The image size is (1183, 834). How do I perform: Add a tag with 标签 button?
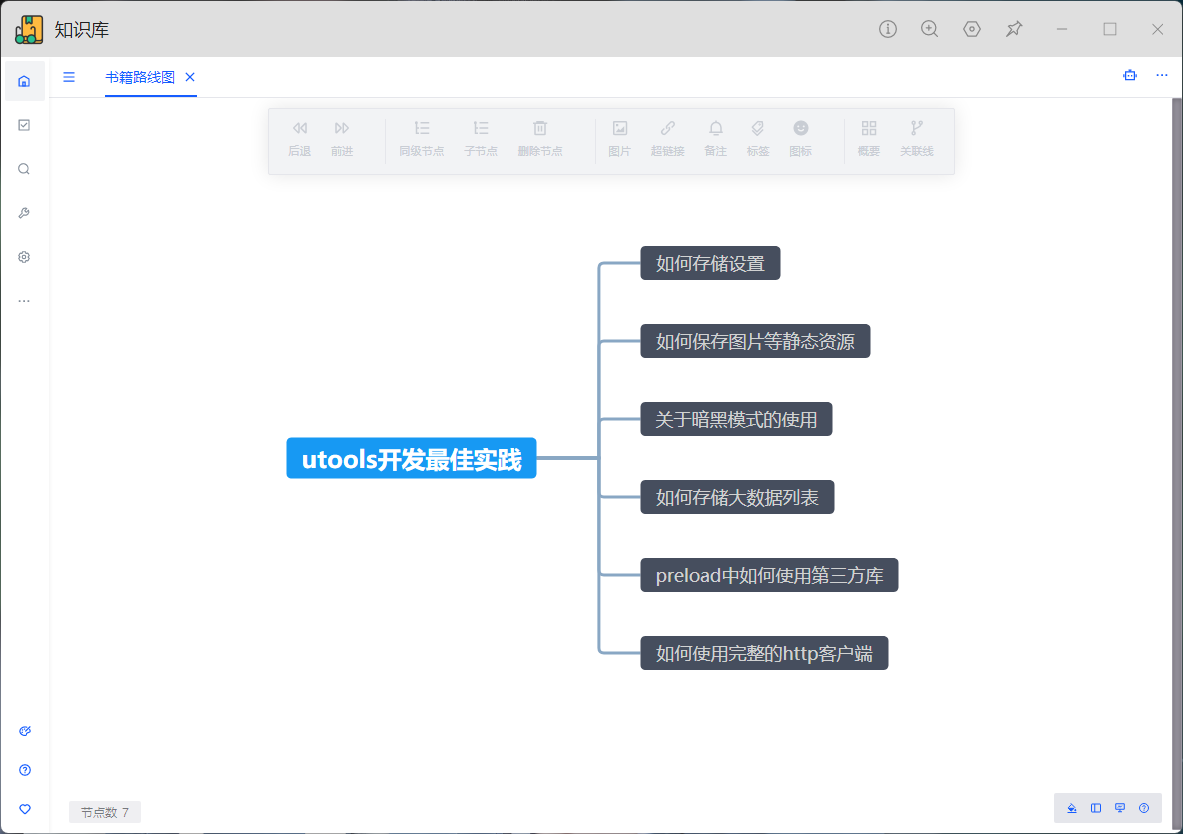tap(758, 139)
